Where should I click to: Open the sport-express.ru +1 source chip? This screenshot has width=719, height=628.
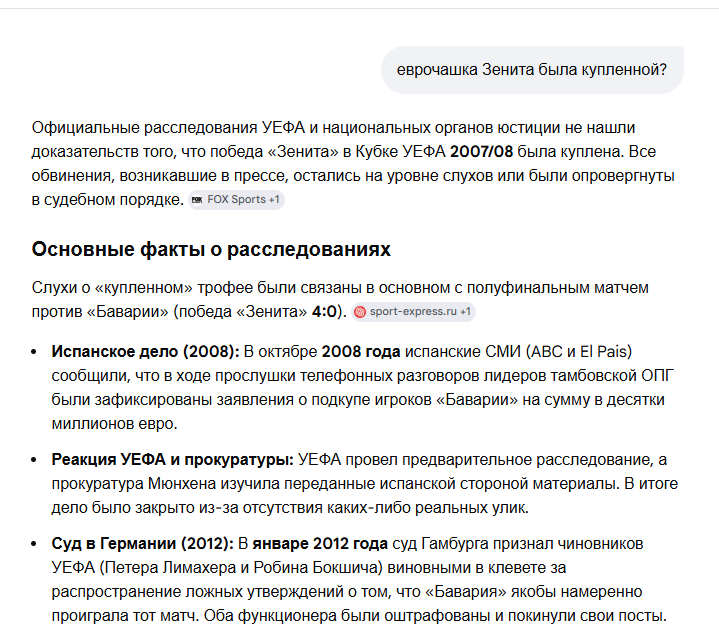[x=413, y=312]
